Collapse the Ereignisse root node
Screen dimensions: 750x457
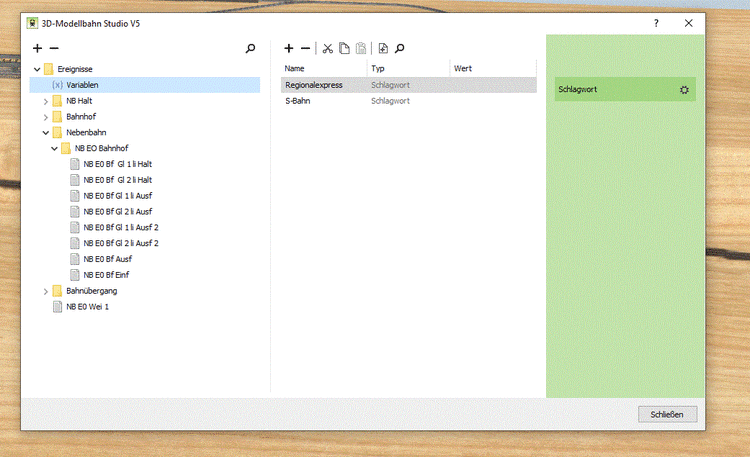[37, 69]
